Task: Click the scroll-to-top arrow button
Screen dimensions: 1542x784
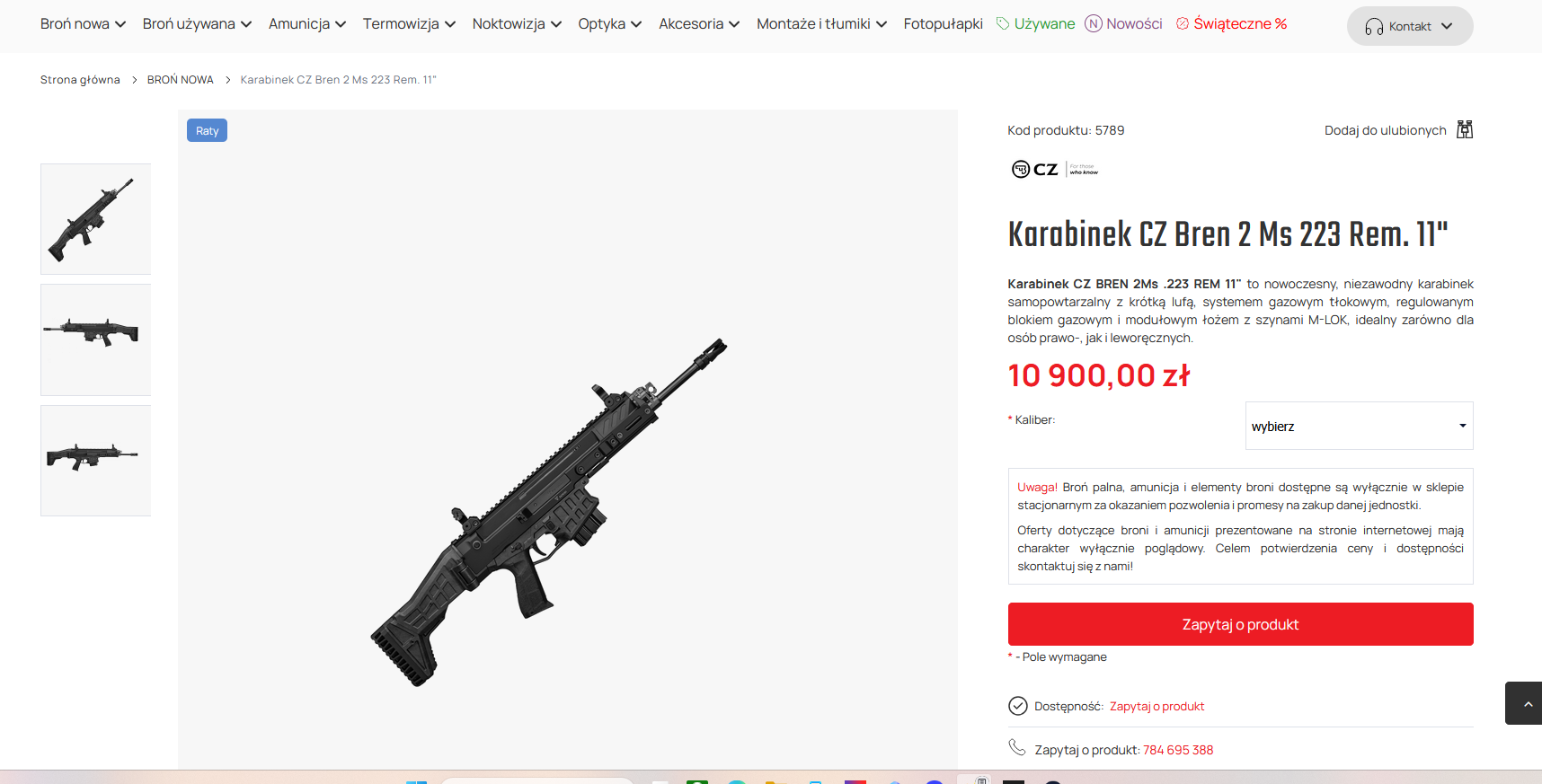Action: click(x=1524, y=703)
